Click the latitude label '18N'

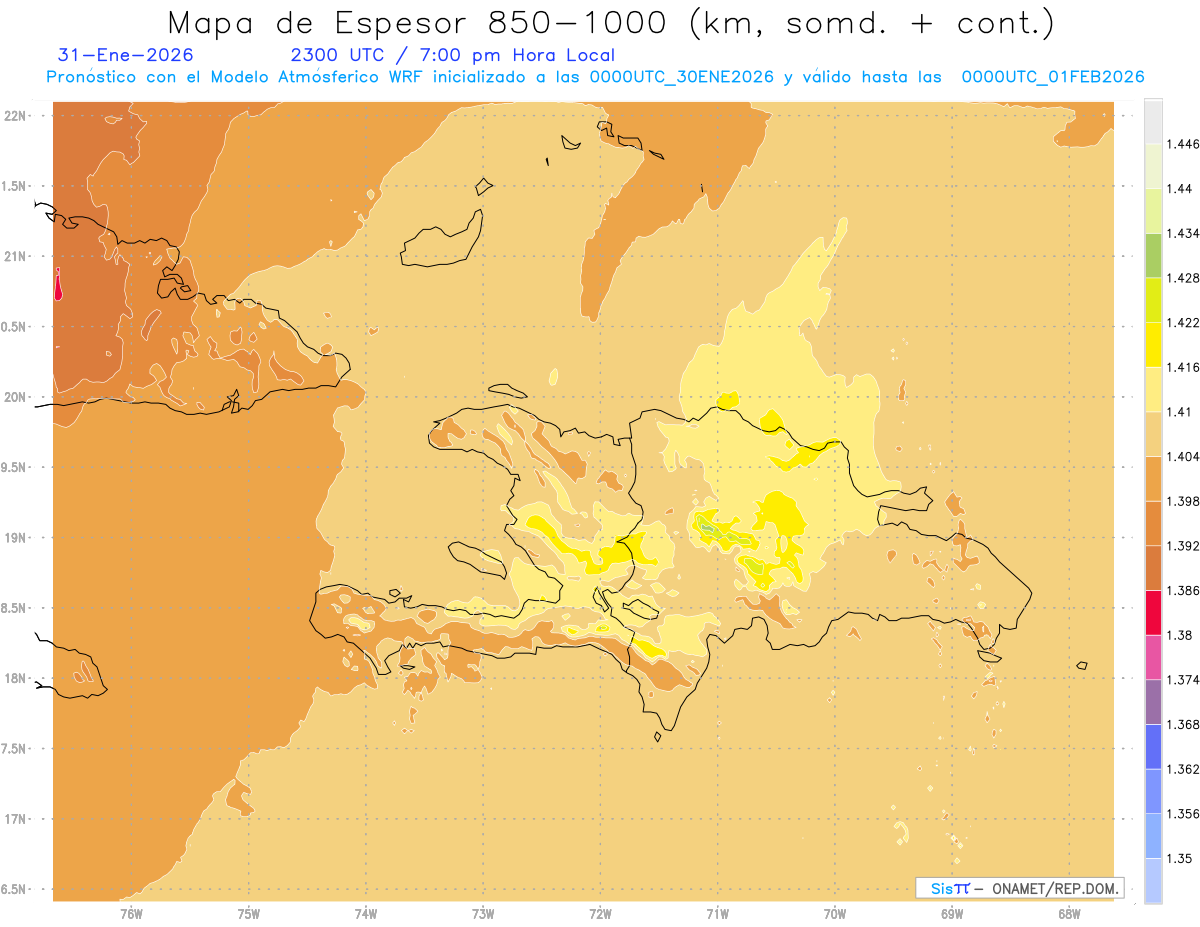coord(17,679)
